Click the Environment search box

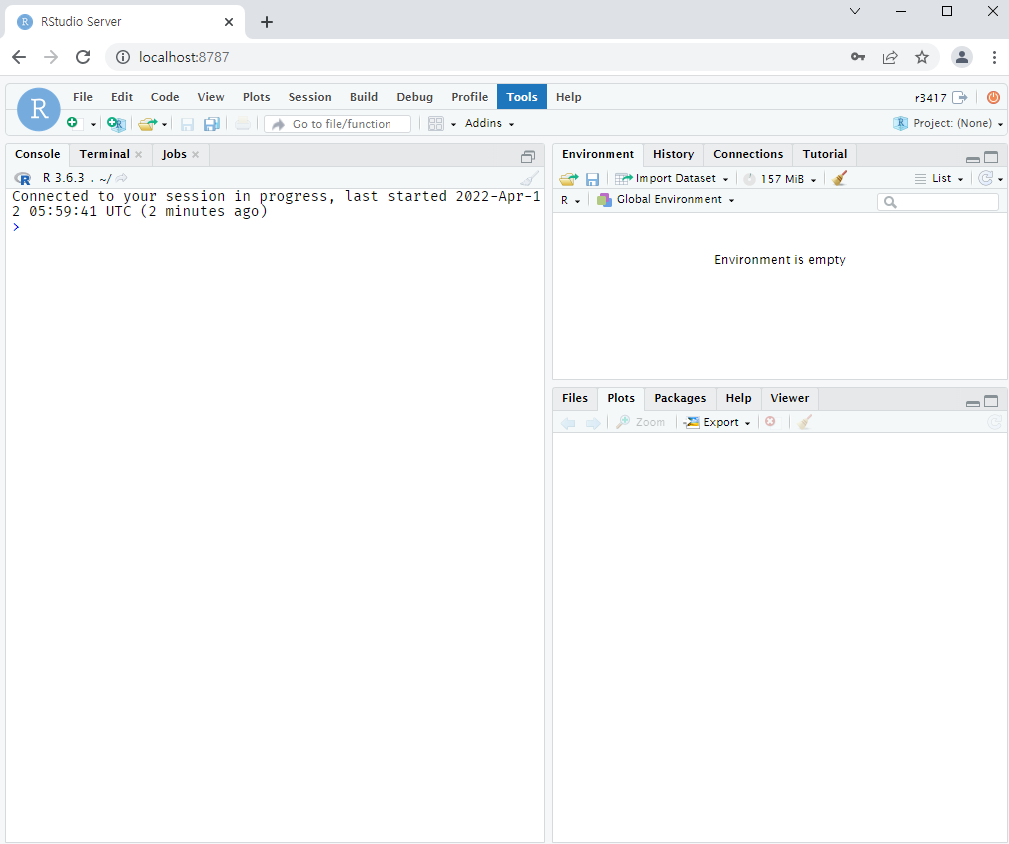pos(938,202)
